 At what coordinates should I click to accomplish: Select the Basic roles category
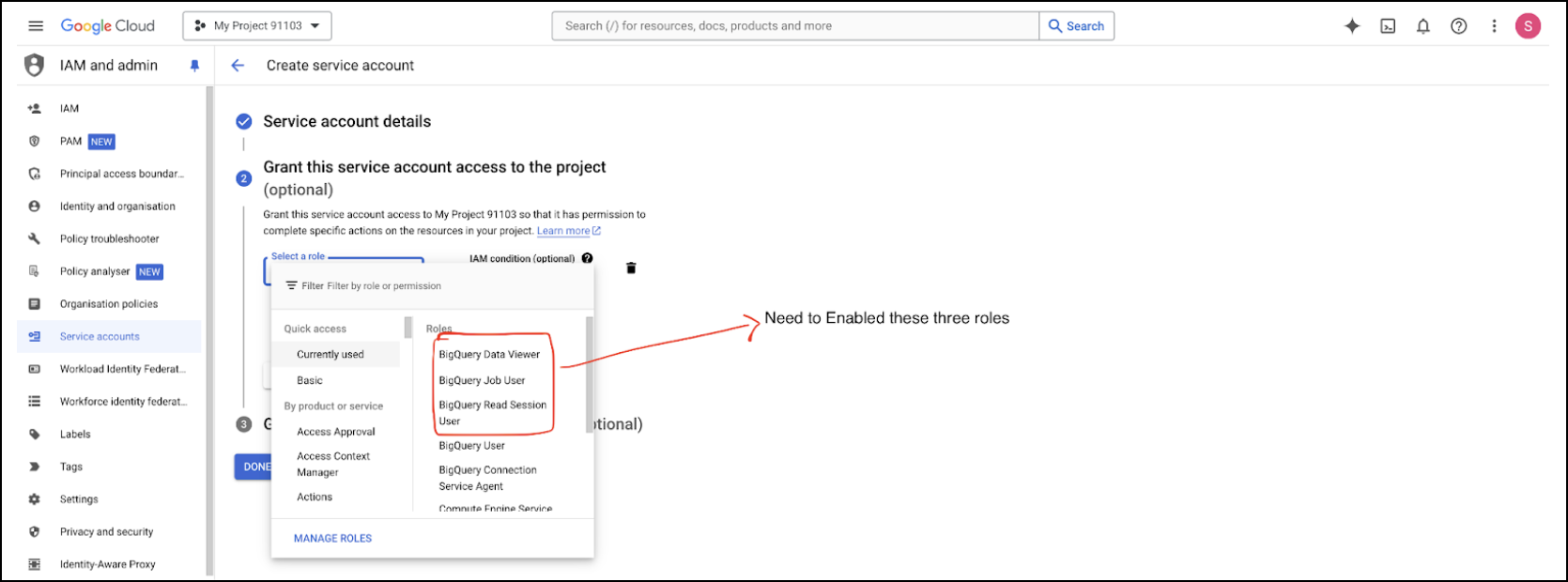(x=310, y=380)
